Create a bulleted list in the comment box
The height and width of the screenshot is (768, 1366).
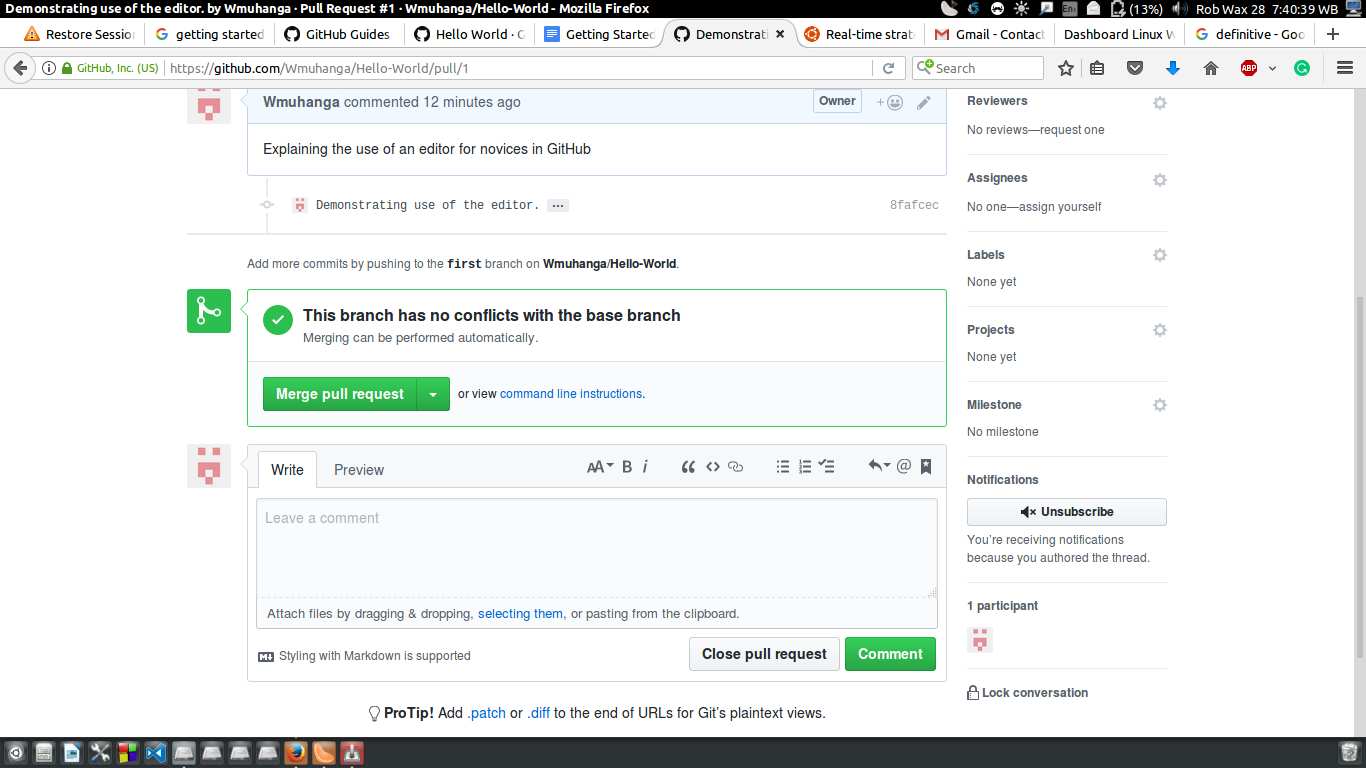783,466
